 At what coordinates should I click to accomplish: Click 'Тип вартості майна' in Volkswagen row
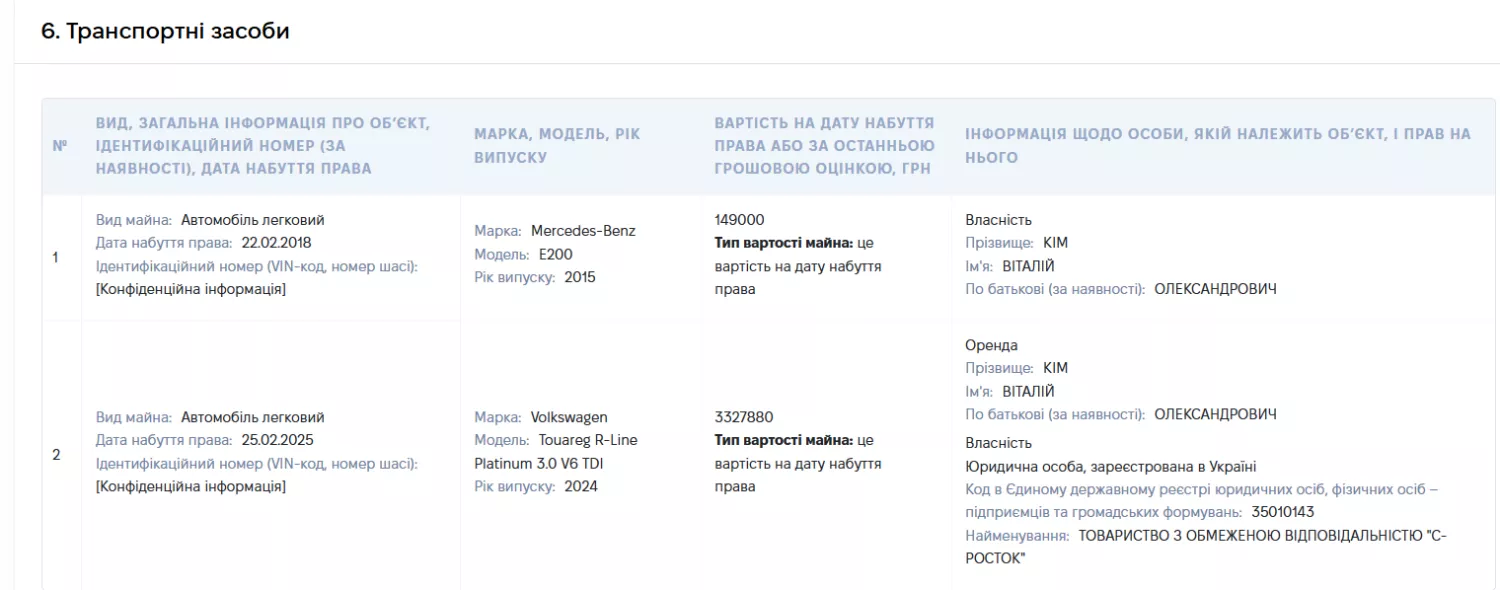click(x=784, y=440)
